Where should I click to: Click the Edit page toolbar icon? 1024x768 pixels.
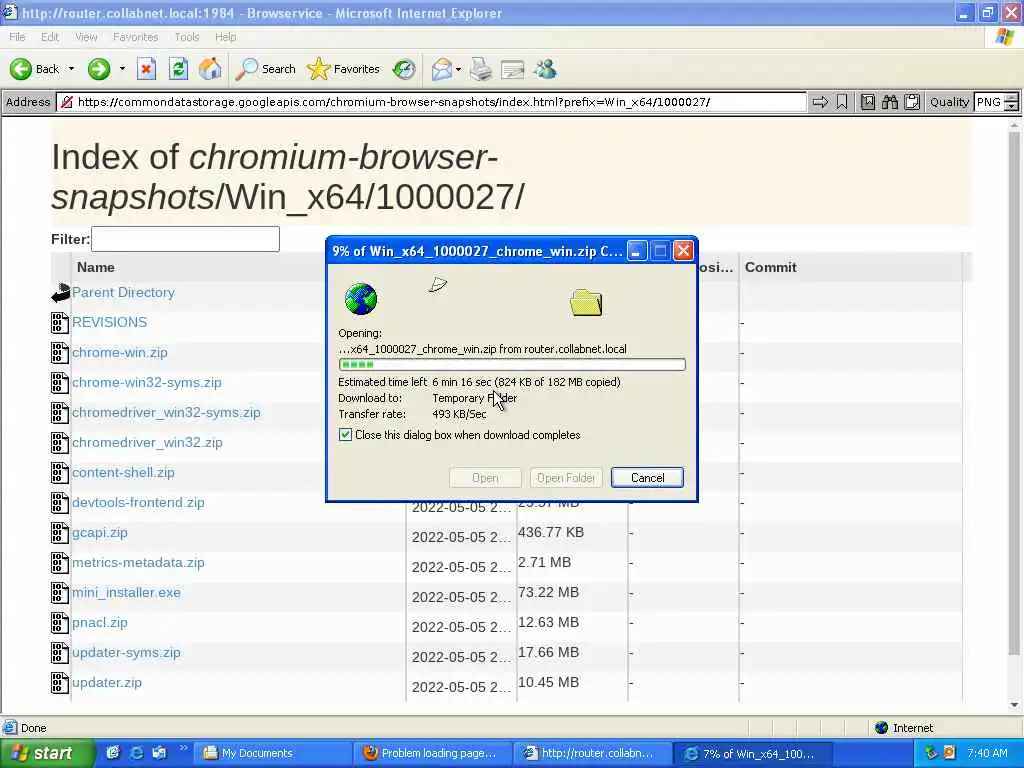coord(513,69)
